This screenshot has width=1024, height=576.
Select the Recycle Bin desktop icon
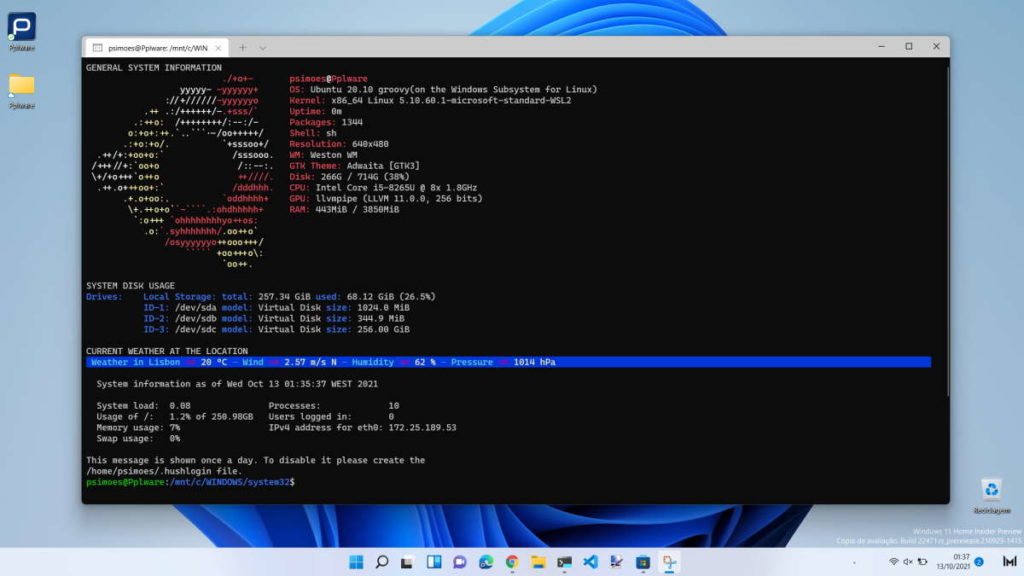point(991,496)
